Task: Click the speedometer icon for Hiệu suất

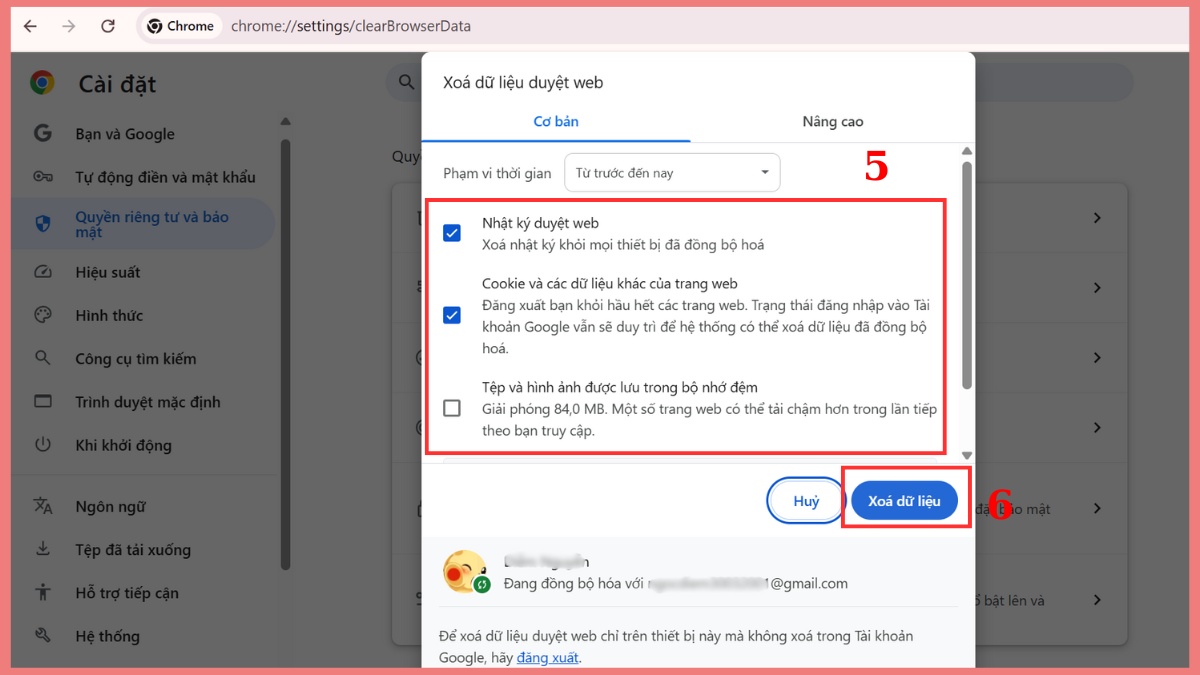Action: click(x=42, y=272)
